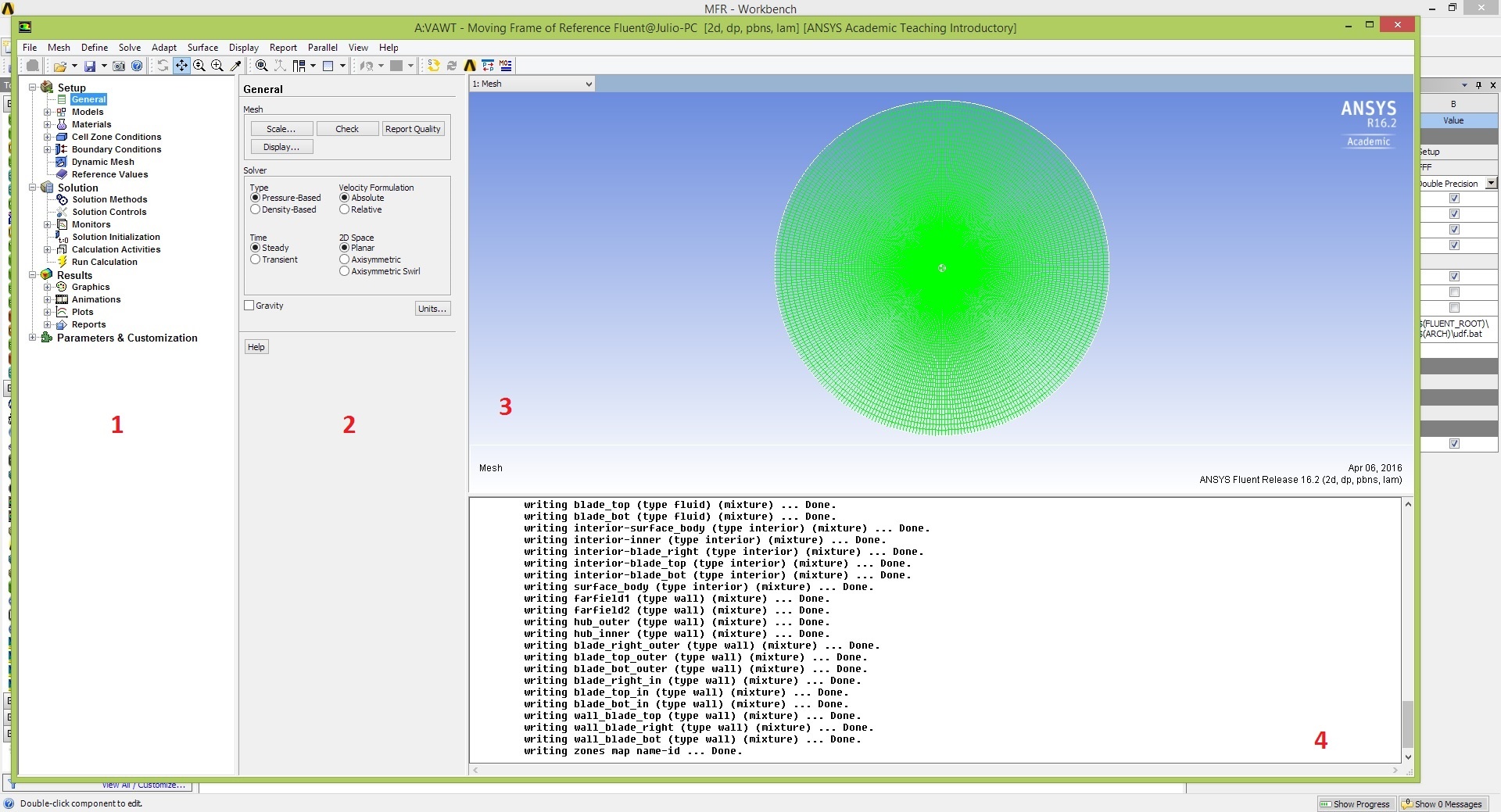Click the arrange workspace layout icon
The height and width of the screenshot is (812, 1501).
298,66
